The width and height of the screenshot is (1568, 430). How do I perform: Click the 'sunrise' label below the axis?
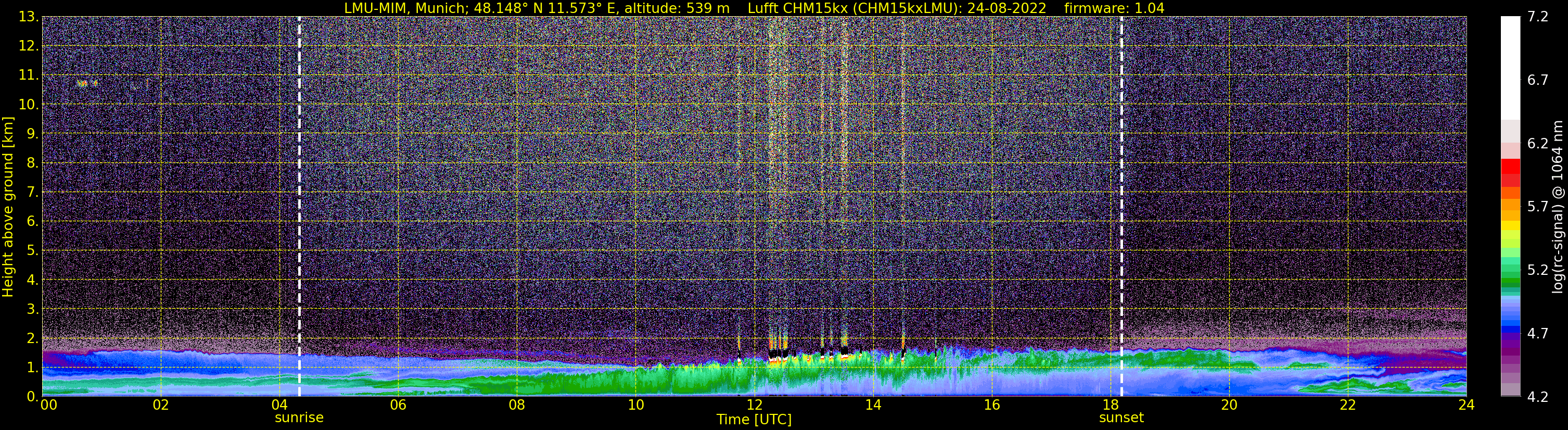(x=299, y=418)
